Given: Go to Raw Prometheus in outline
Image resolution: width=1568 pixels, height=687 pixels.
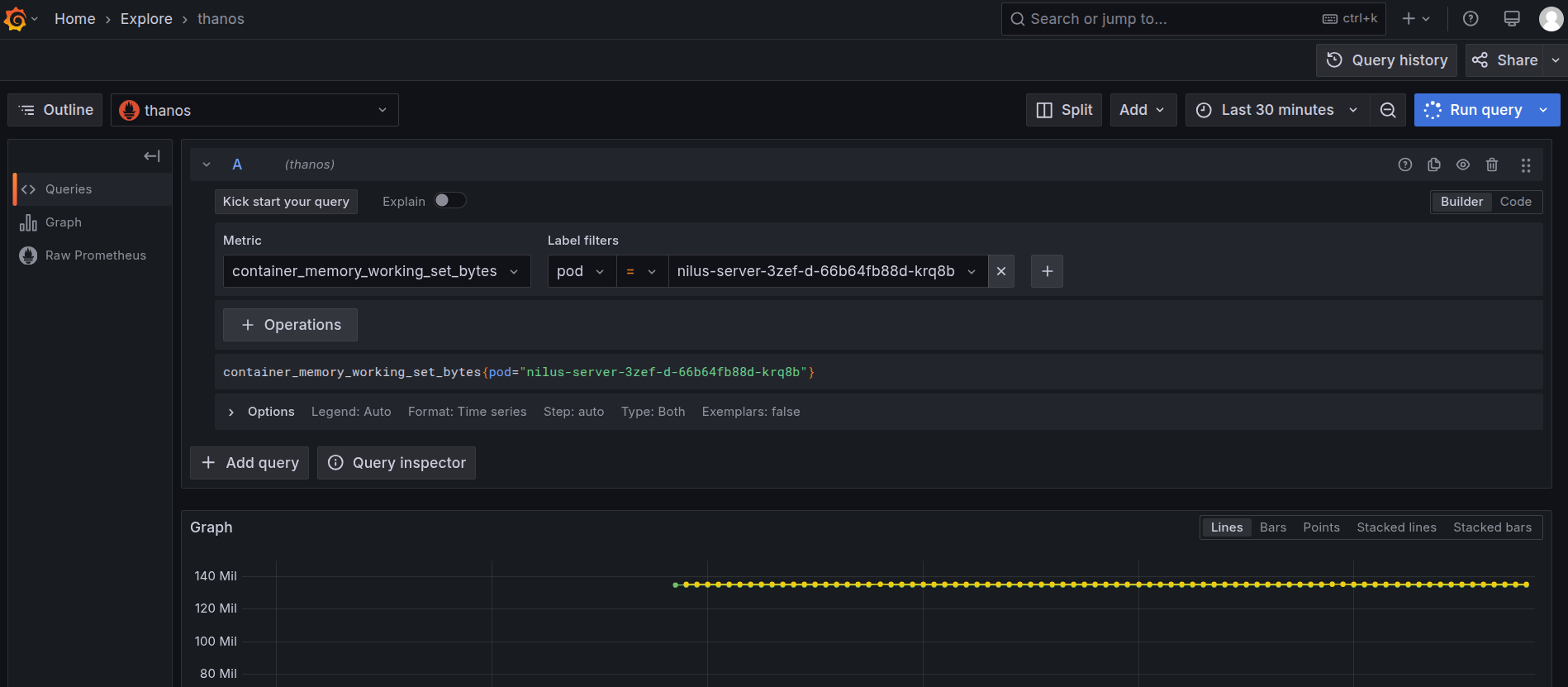Looking at the screenshot, I should point(95,255).
